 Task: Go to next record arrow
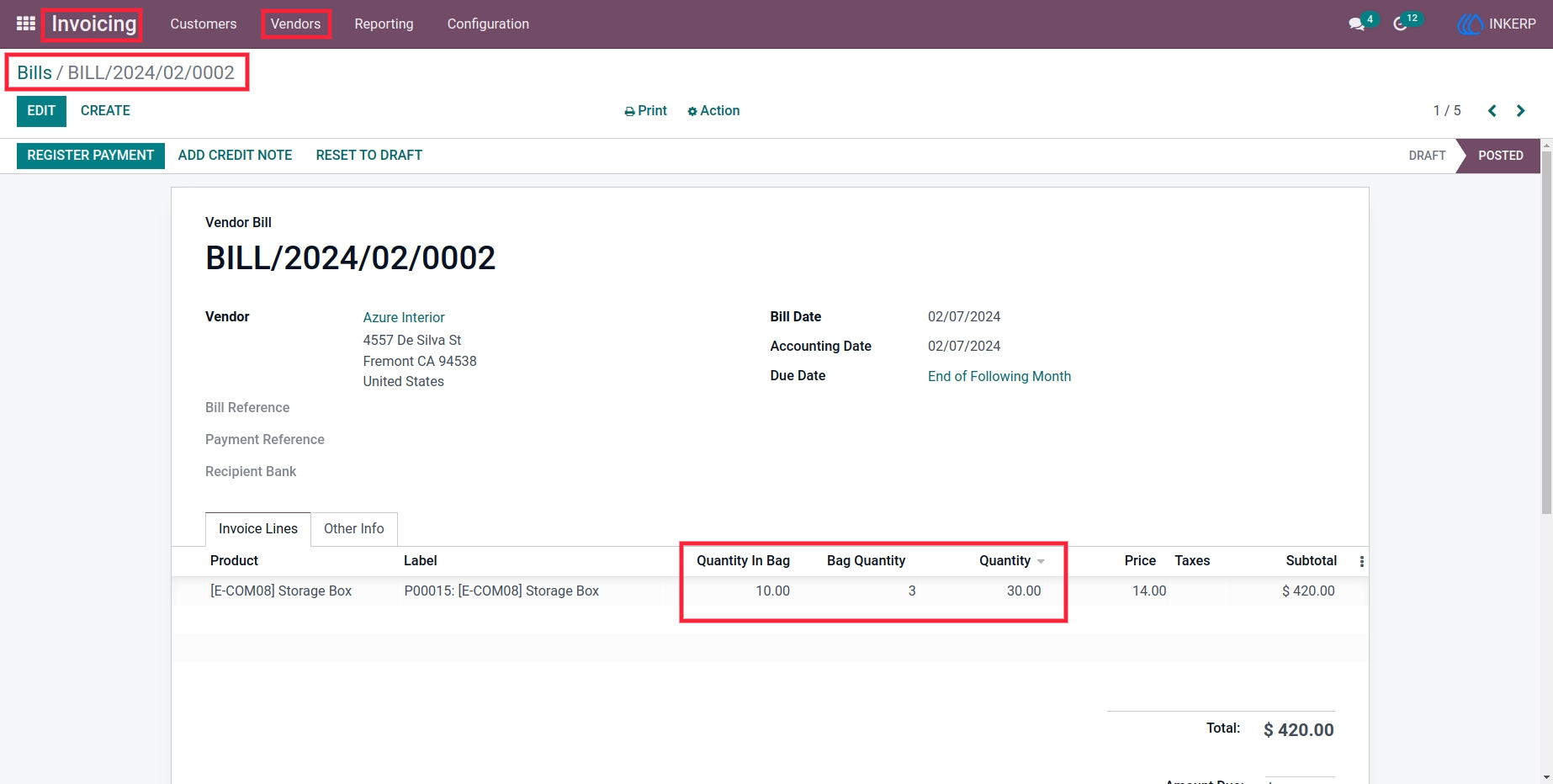(x=1521, y=111)
